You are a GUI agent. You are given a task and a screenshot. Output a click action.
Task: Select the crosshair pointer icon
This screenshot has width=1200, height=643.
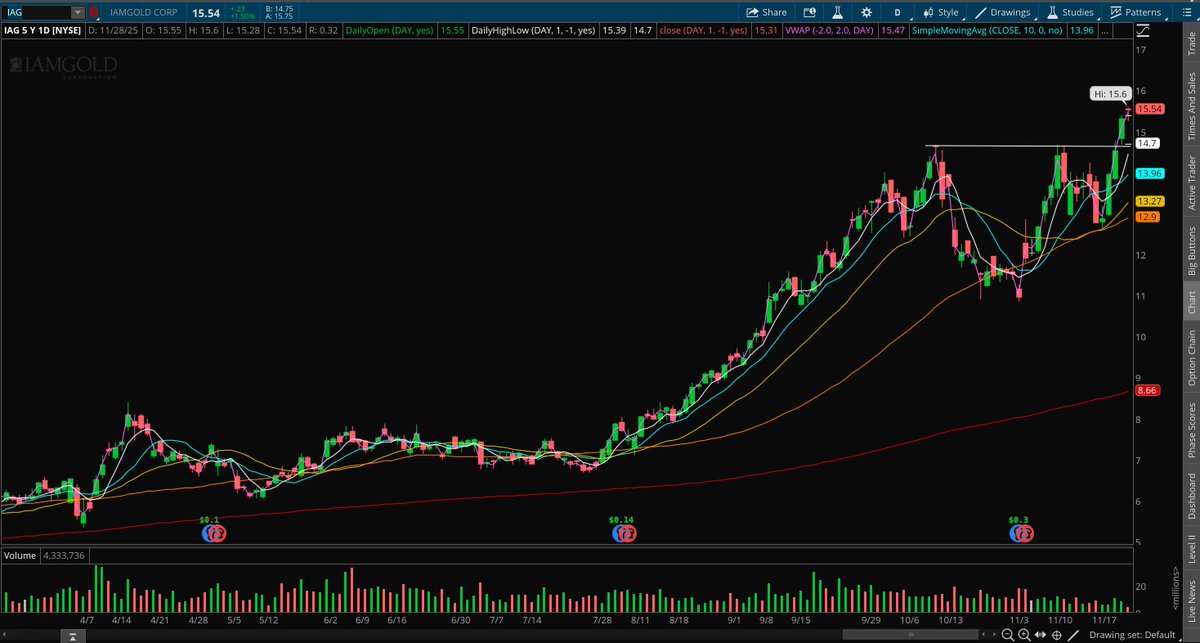click(x=1057, y=635)
